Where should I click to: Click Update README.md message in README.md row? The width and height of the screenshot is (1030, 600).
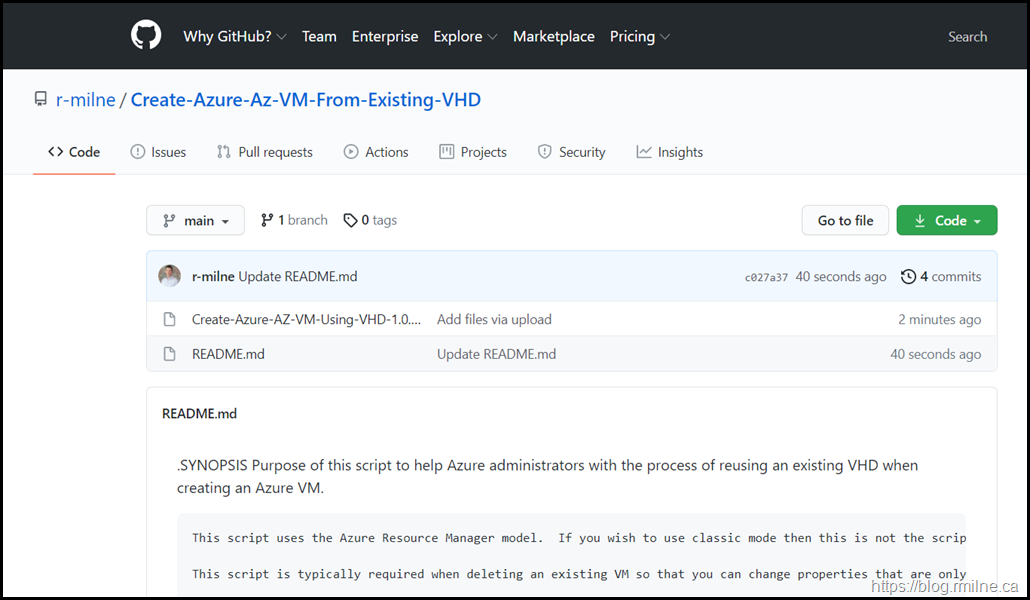click(x=497, y=354)
